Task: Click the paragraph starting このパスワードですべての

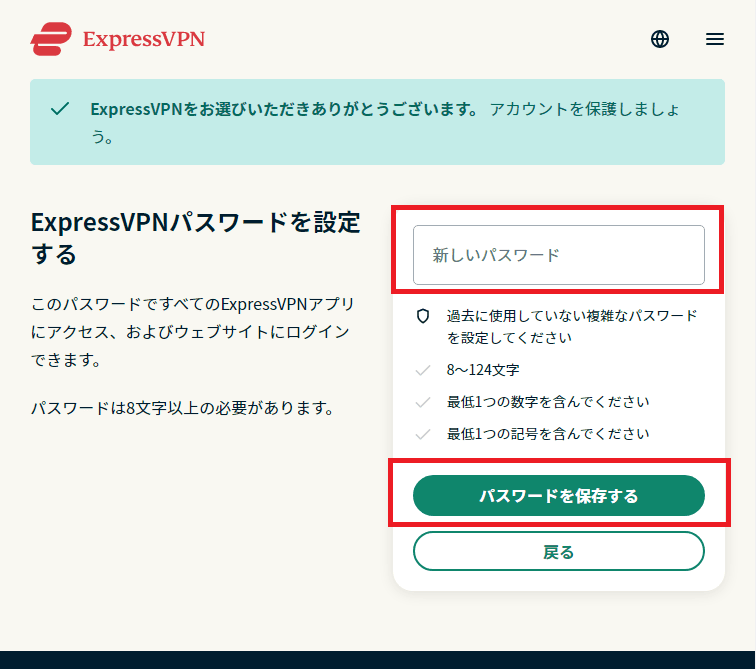Action: tap(193, 332)
